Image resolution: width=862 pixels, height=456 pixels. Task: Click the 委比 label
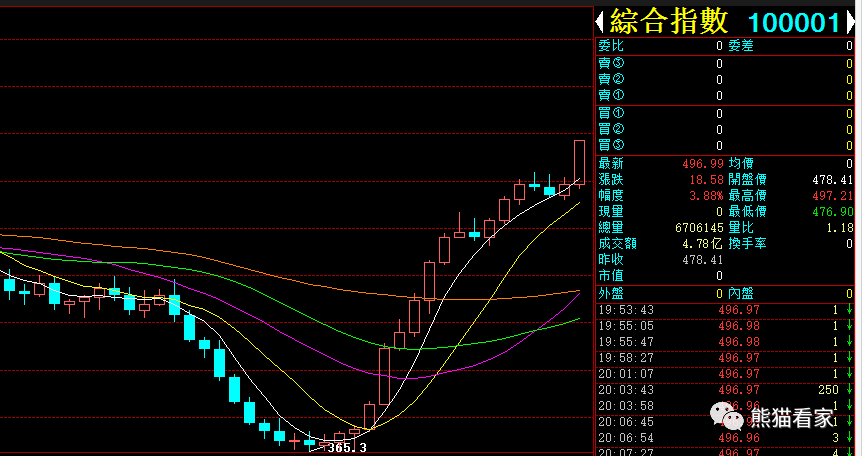pos(611,46)
